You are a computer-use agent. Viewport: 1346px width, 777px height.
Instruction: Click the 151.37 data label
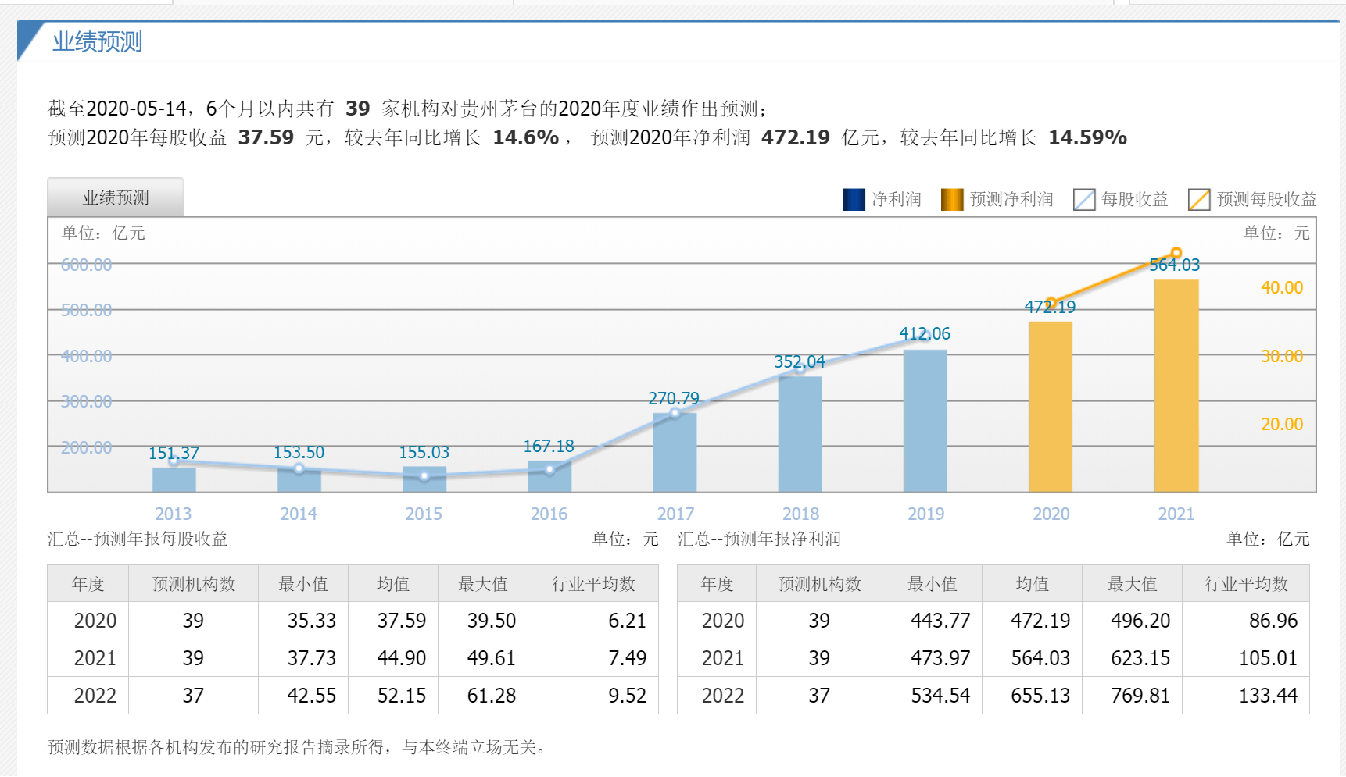tap(174, 453)
